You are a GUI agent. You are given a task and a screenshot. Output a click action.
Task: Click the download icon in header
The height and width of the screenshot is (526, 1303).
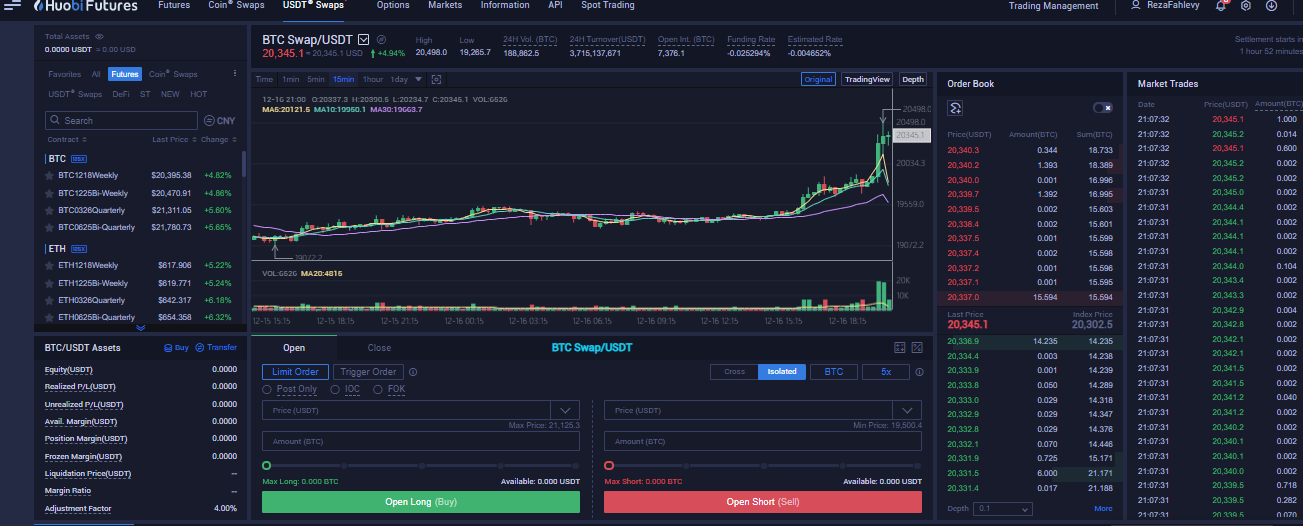pyautogui.click(x=1271, y=6)
